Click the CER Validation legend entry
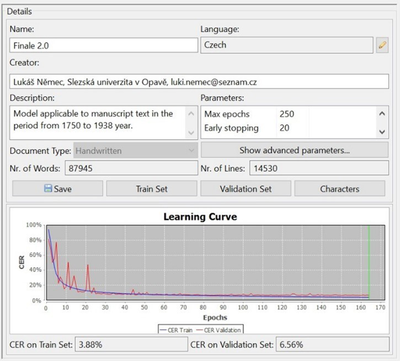 [219, 330]
